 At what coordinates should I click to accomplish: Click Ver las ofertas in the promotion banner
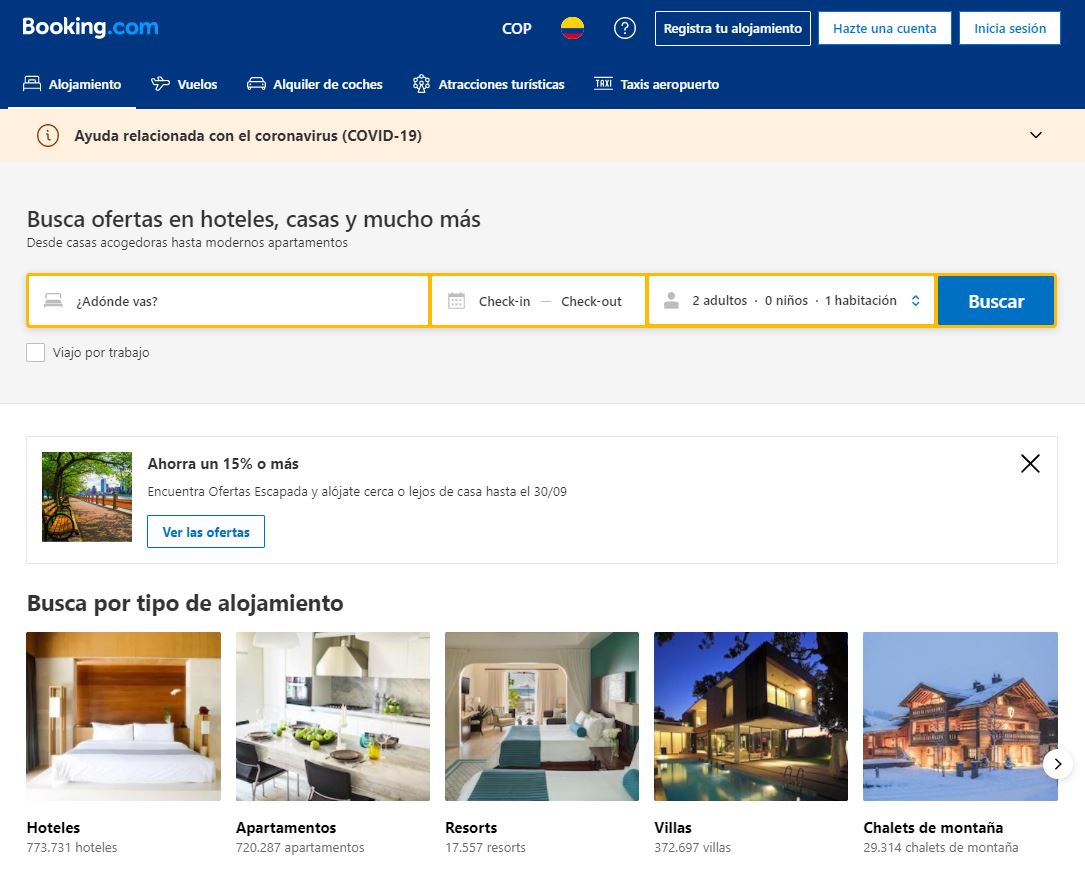205,531
